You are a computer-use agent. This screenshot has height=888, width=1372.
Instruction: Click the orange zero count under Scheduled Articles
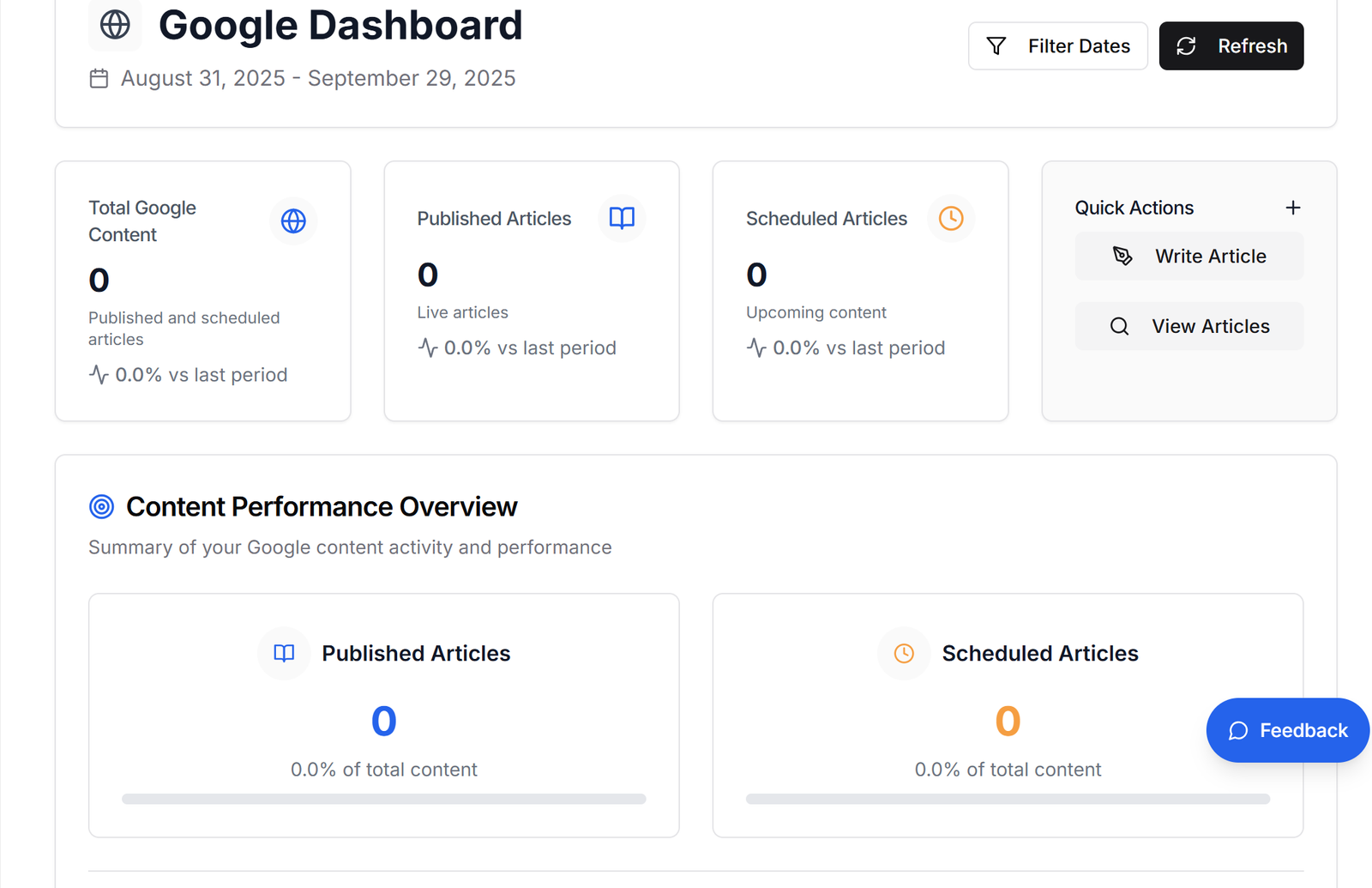click(1008, 721)
